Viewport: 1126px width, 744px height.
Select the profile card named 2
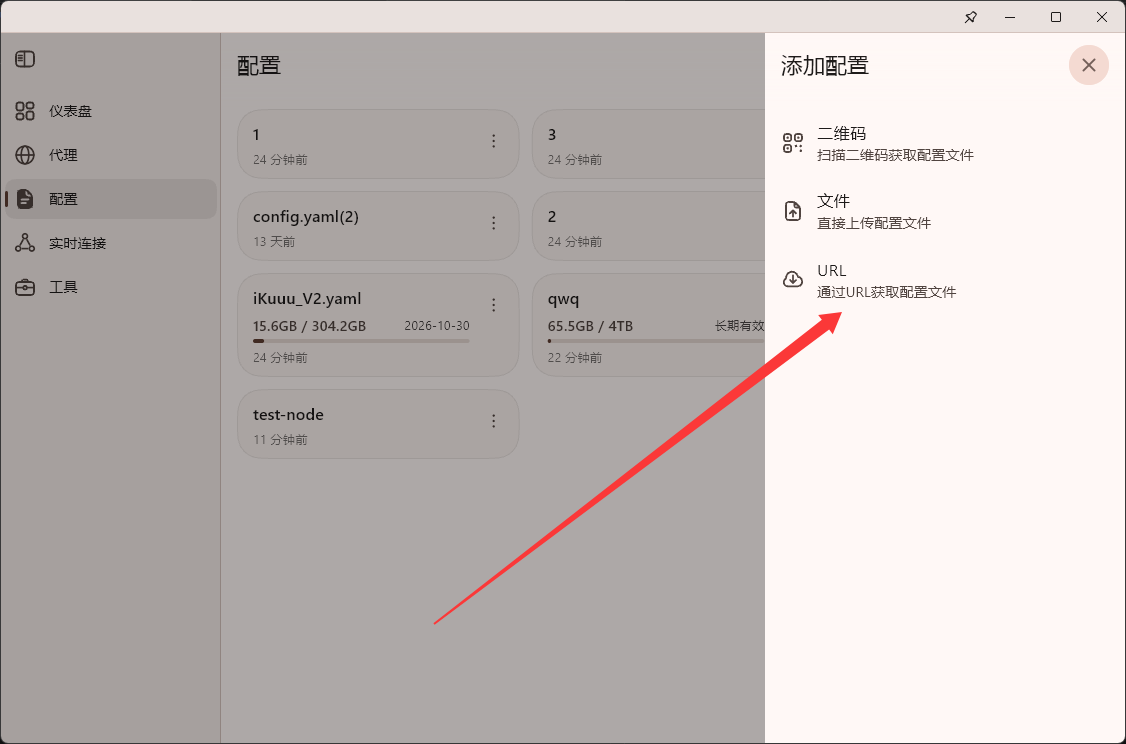(648, 225)
